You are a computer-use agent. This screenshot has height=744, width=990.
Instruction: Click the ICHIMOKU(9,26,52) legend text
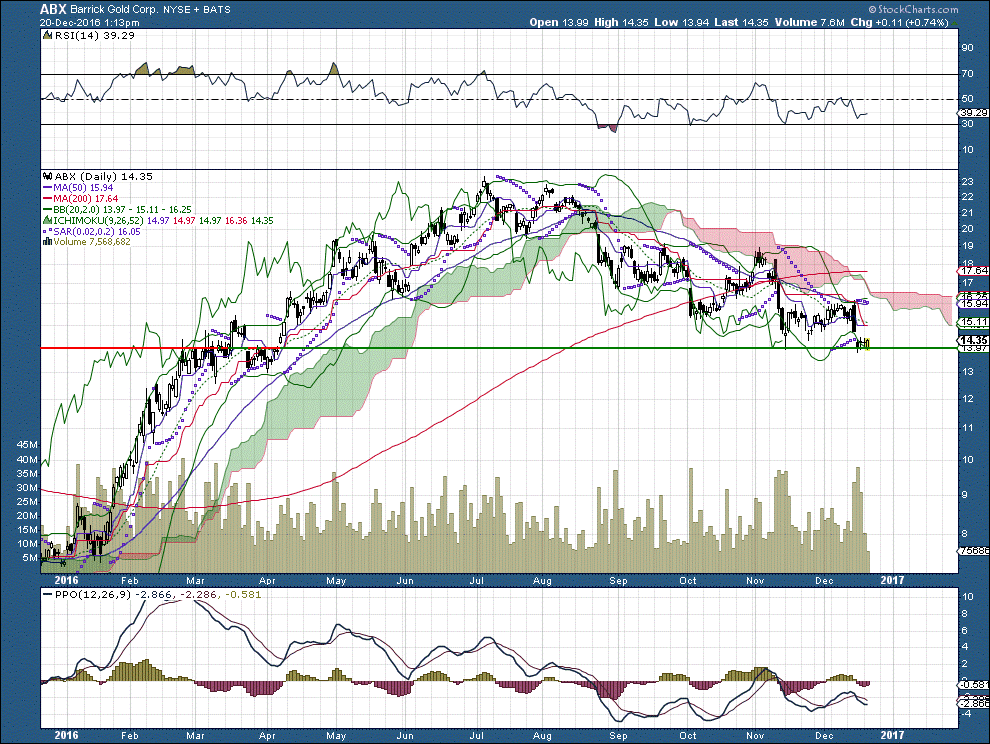click(x=99, y=220)
